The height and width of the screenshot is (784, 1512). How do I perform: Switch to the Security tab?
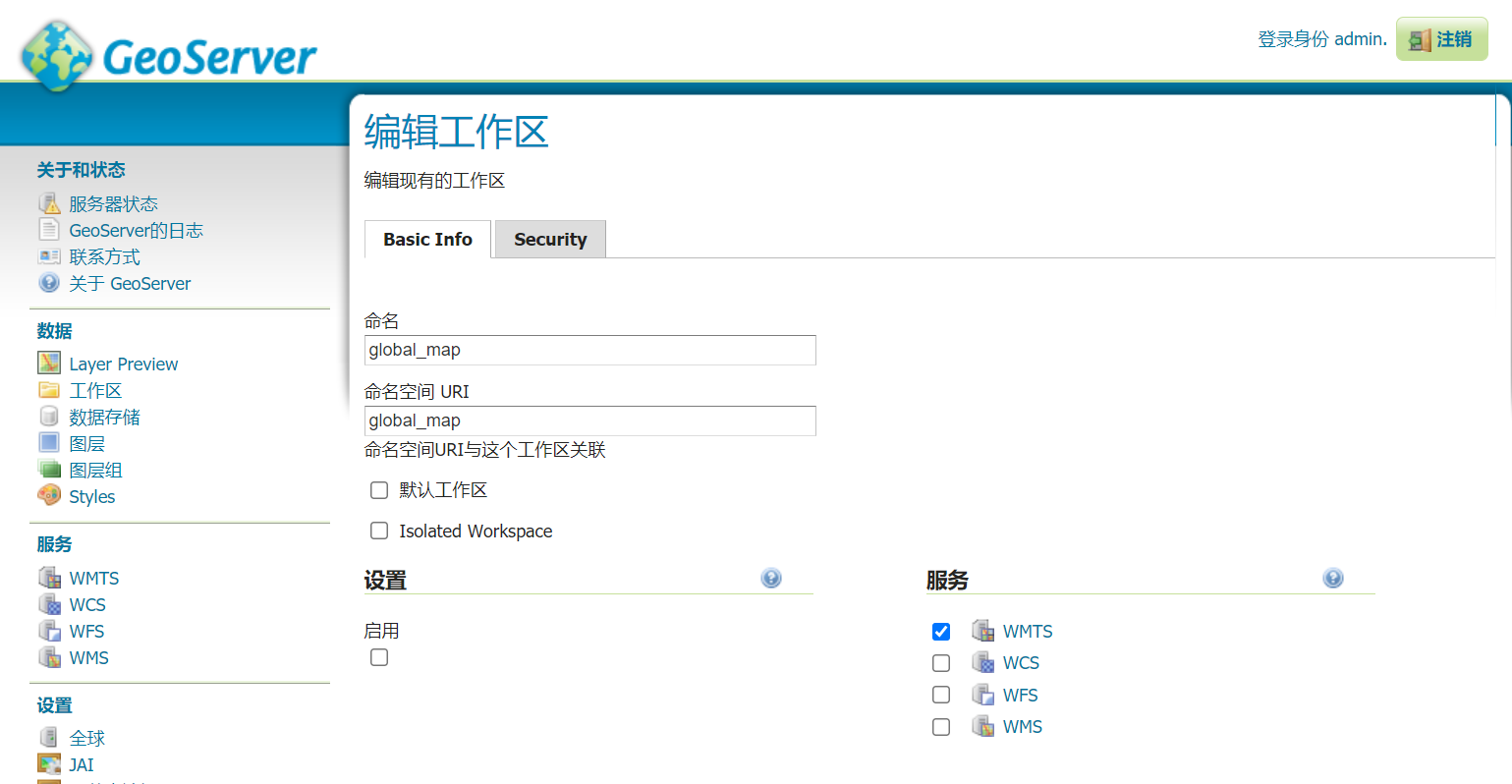point(549,239)
